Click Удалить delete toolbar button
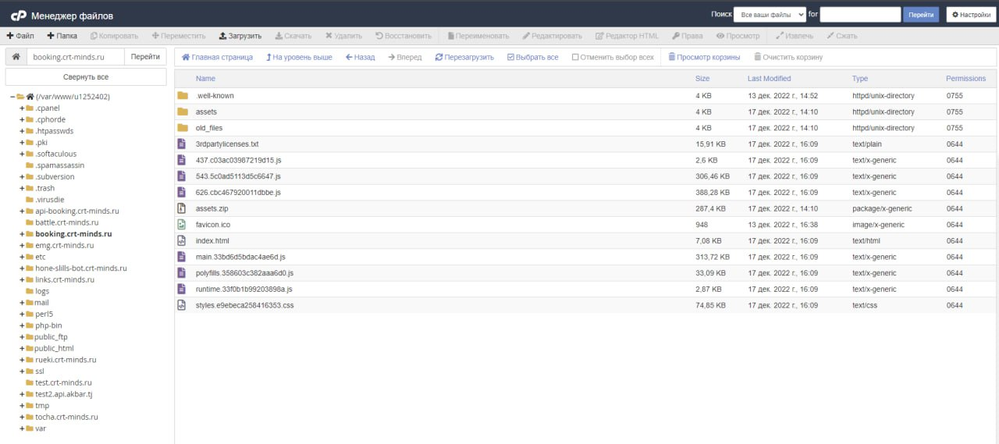 343,36
